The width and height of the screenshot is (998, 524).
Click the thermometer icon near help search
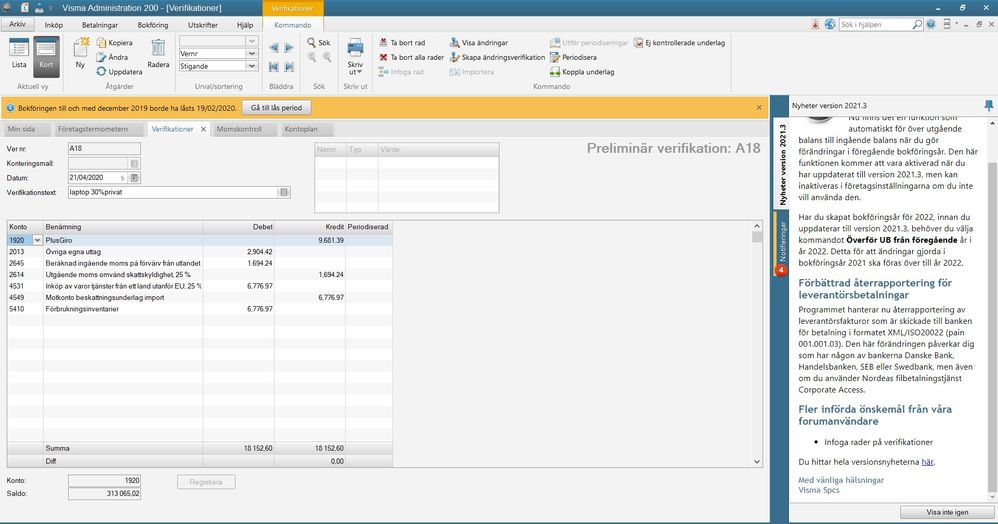click(815, 24)
